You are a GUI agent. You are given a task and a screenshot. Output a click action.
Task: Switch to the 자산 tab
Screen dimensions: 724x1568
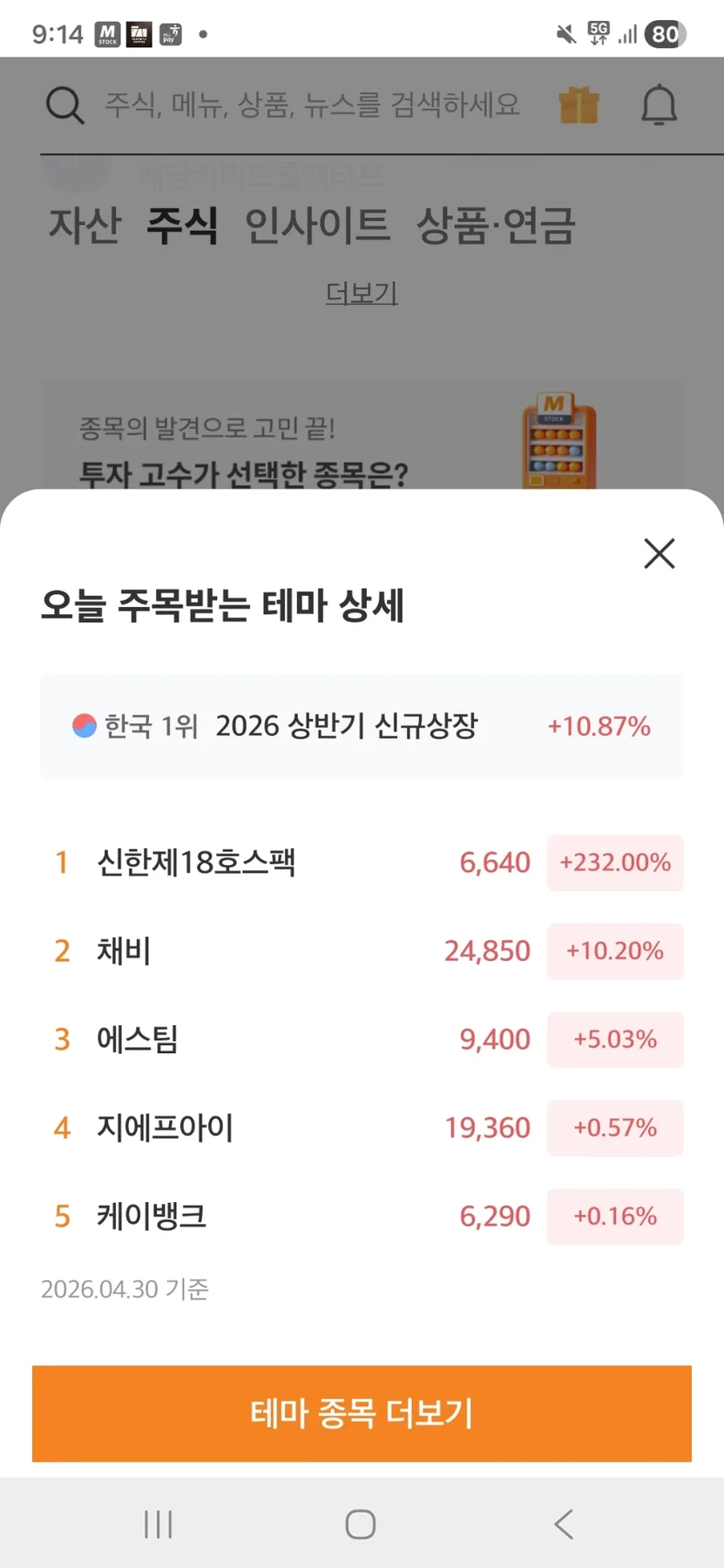[85, 226]
